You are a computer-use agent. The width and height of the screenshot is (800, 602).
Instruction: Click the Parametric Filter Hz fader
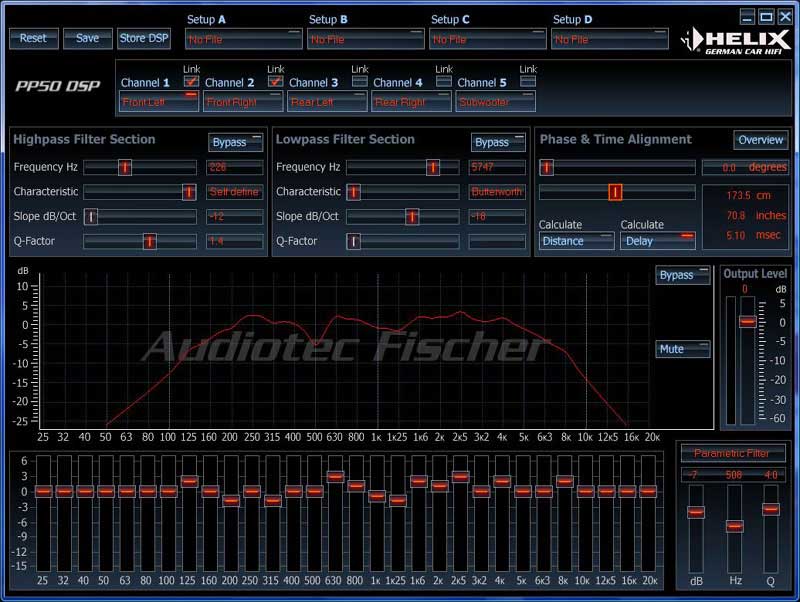click(735, 526)
